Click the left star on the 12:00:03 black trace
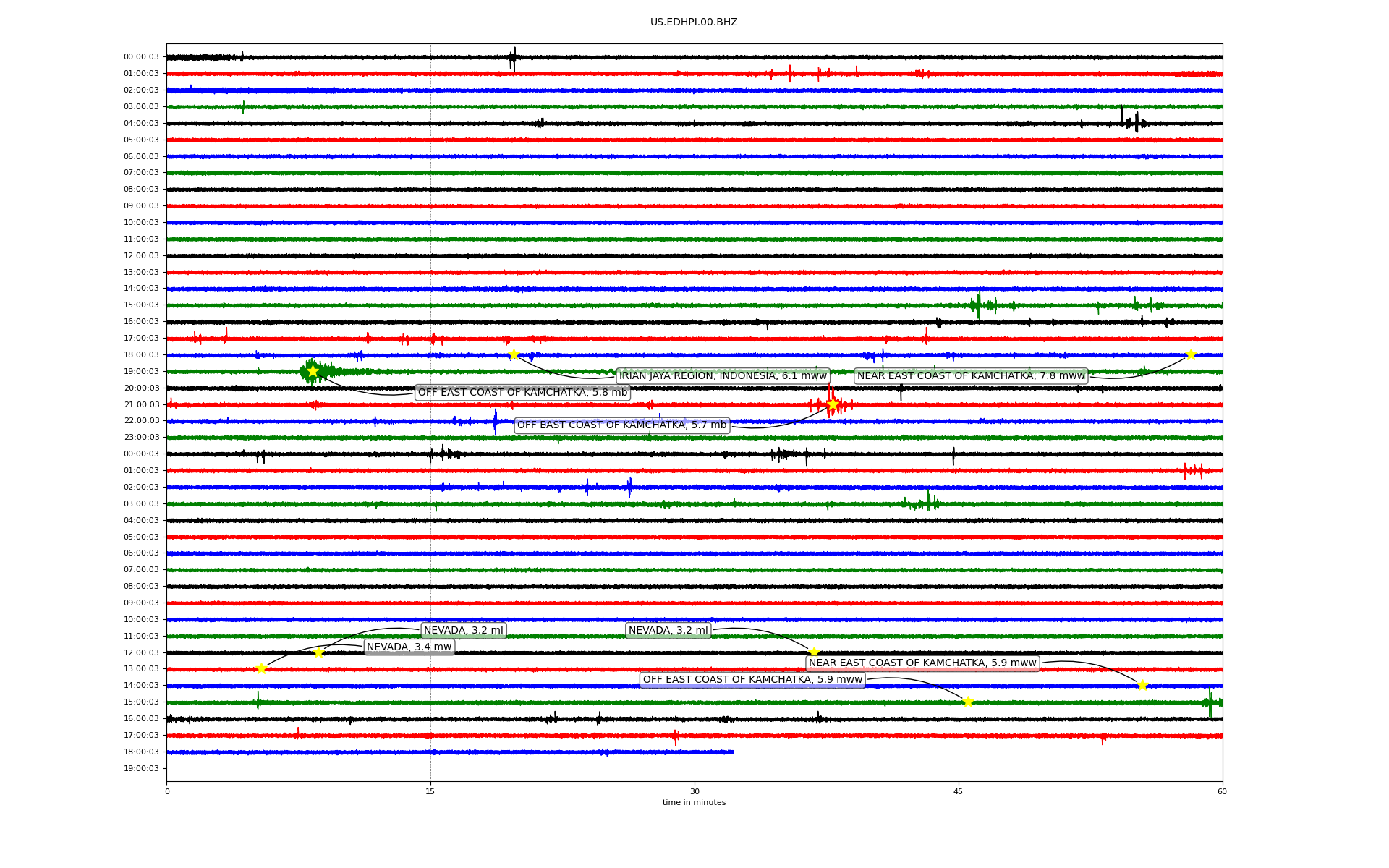Screen dimensions: 1389x868 [x=318, y=652]
